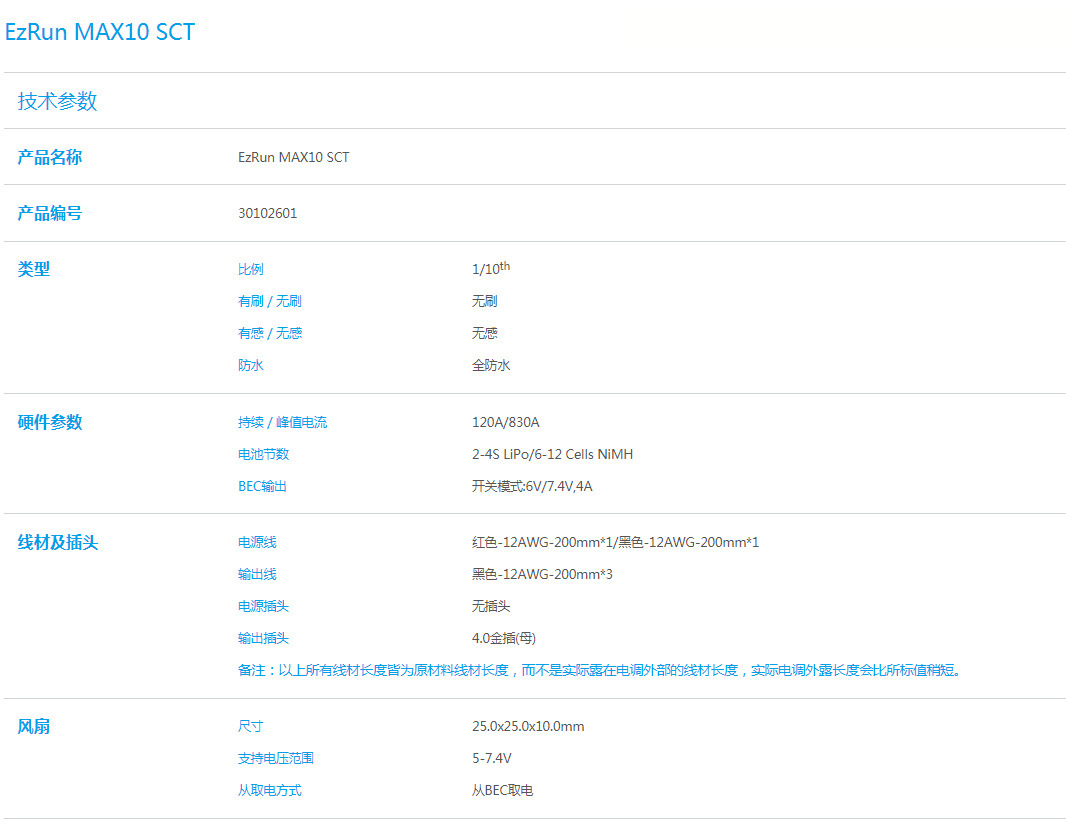
Task: Click the 支持电压范围 label
Action: (275, 758)
